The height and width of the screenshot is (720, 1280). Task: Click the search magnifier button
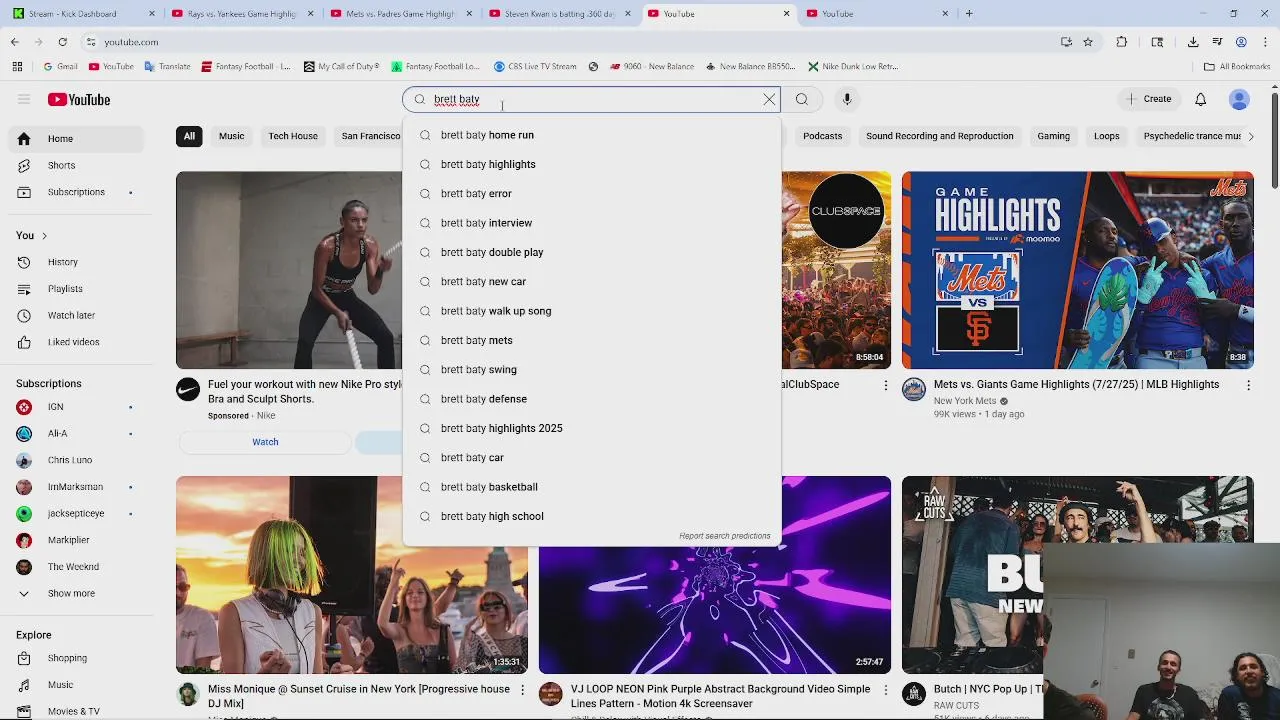[802, 99]
